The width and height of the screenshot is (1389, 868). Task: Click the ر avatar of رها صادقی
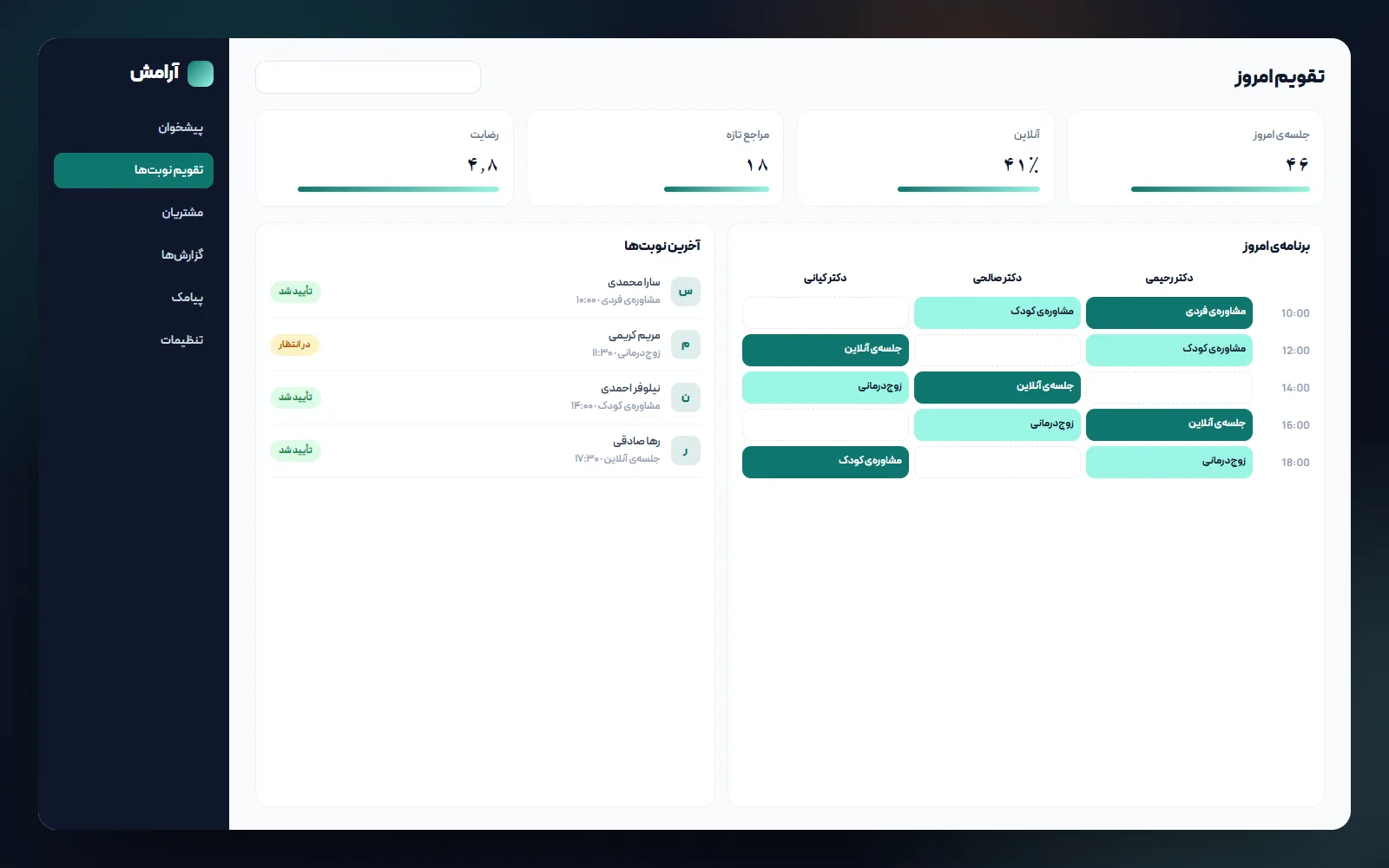pyautogui.click(x=686, y=450)
